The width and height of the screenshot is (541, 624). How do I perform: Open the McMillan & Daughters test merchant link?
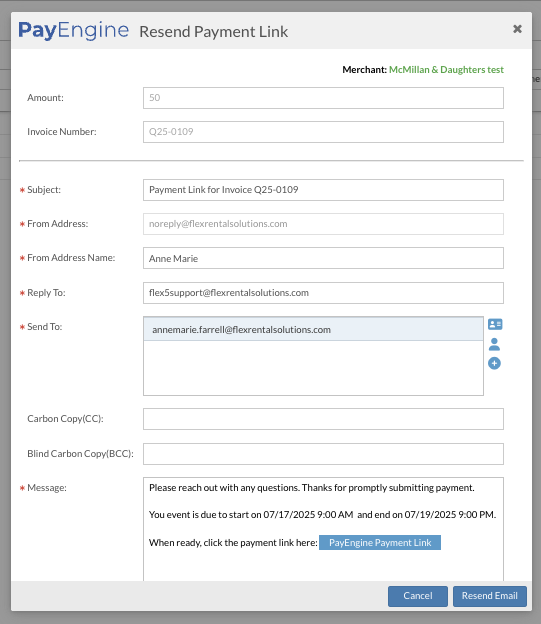click(x=446, y=70)
